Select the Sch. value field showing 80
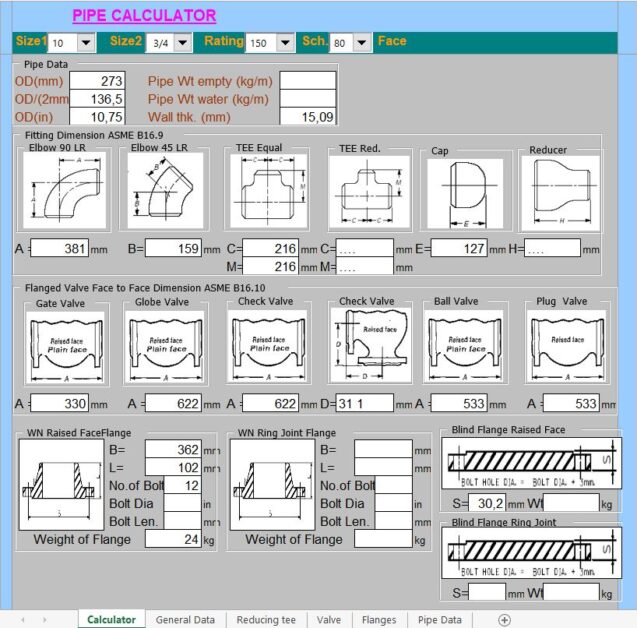The width and height of the screenshot is (637, 628). tap(342, 43)
